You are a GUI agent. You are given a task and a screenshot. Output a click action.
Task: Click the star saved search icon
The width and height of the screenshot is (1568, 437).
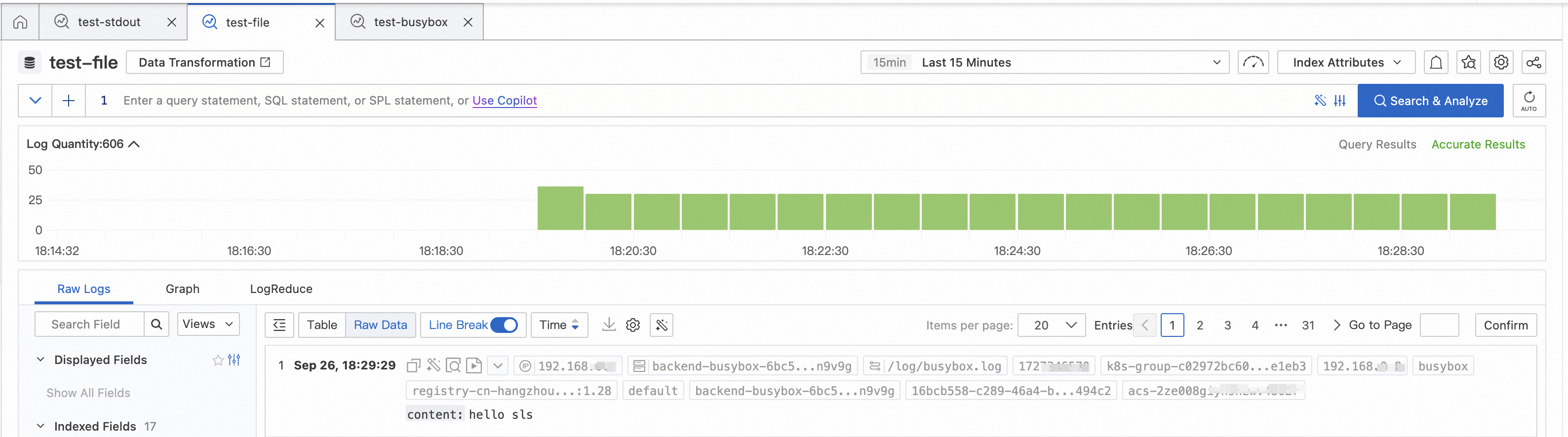[x=1469, y=63]
